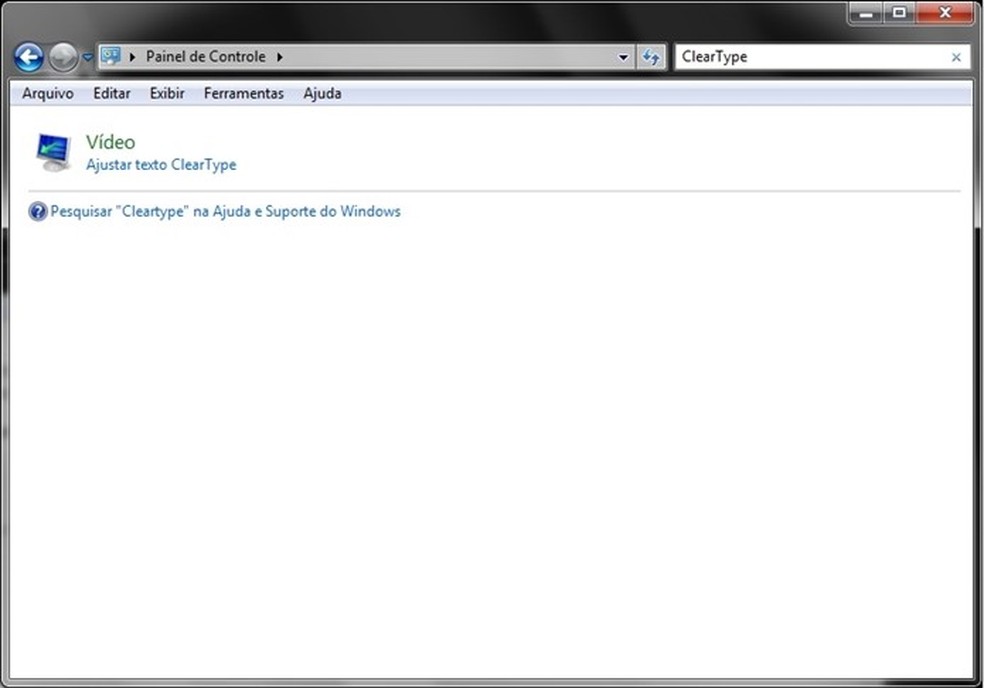Viewport: 984px width, 688px height.
Task: Click the blue help question mark icon
Action: pyautogui.click(x=38, y=212)
